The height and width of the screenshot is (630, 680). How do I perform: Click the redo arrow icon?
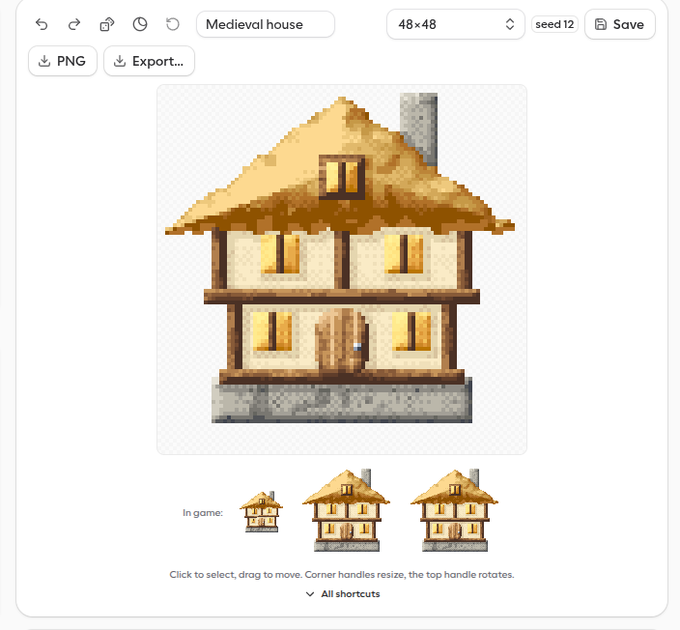click(x=74, y=24)
